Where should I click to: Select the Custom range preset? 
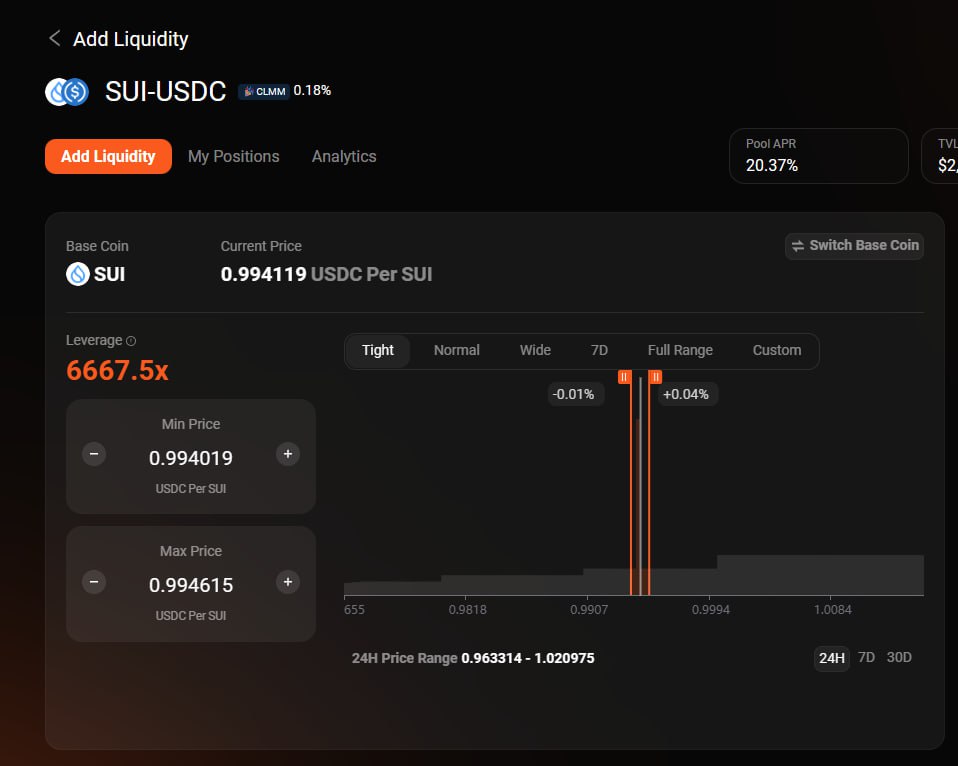(x=777, y=351)
